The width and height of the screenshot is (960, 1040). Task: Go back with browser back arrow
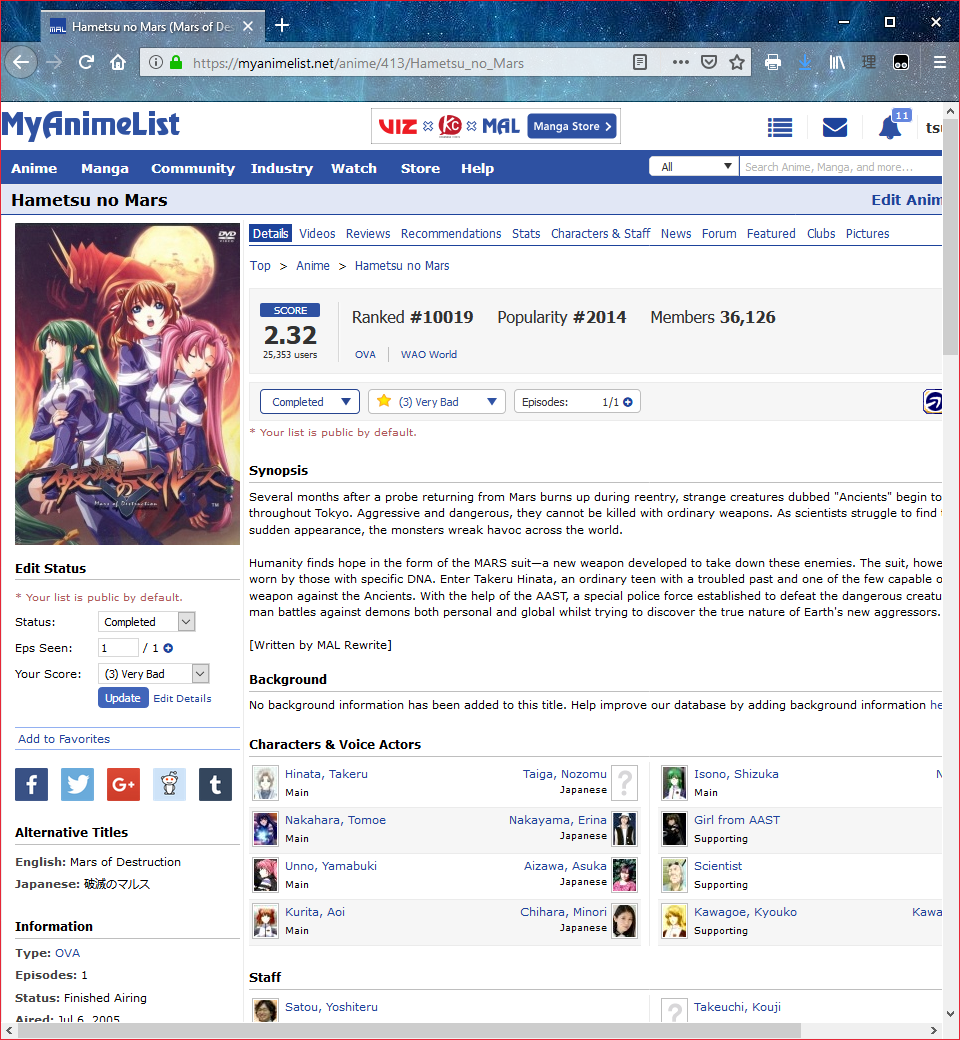(21, 62)
